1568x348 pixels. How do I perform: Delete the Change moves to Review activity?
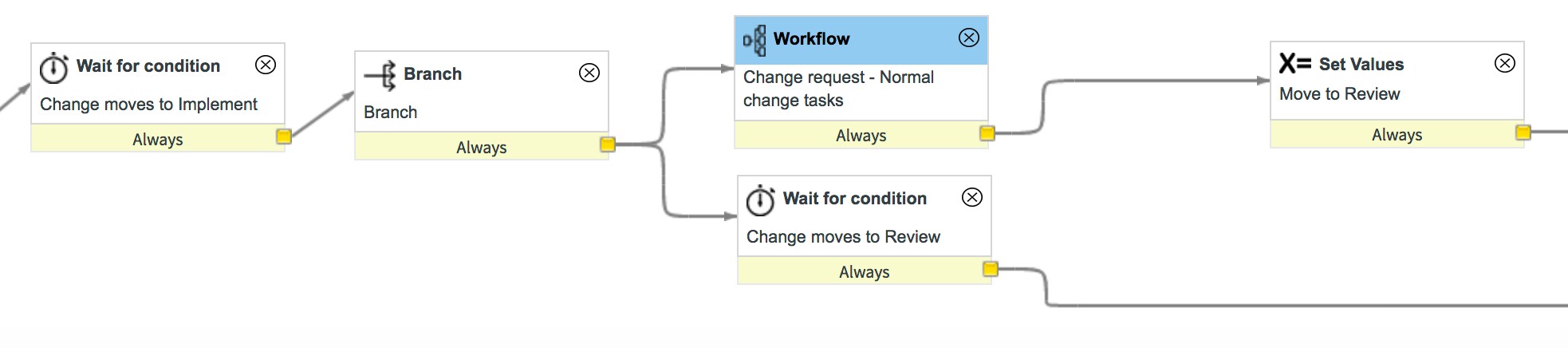tap(972, 197)
